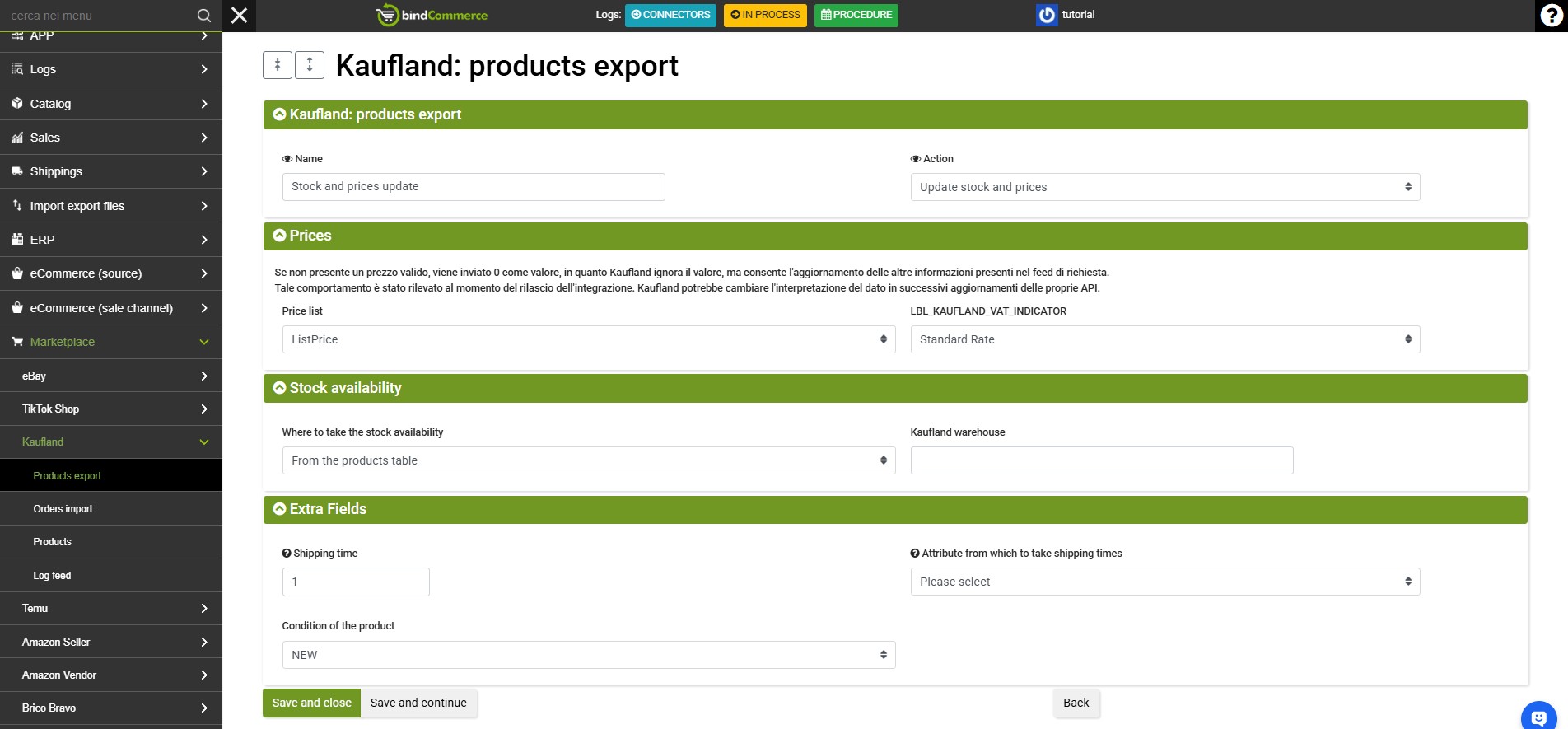Collapse the Marketplace menu chevron
Screen dimensions: 1568x729
[x=204, y=342]
